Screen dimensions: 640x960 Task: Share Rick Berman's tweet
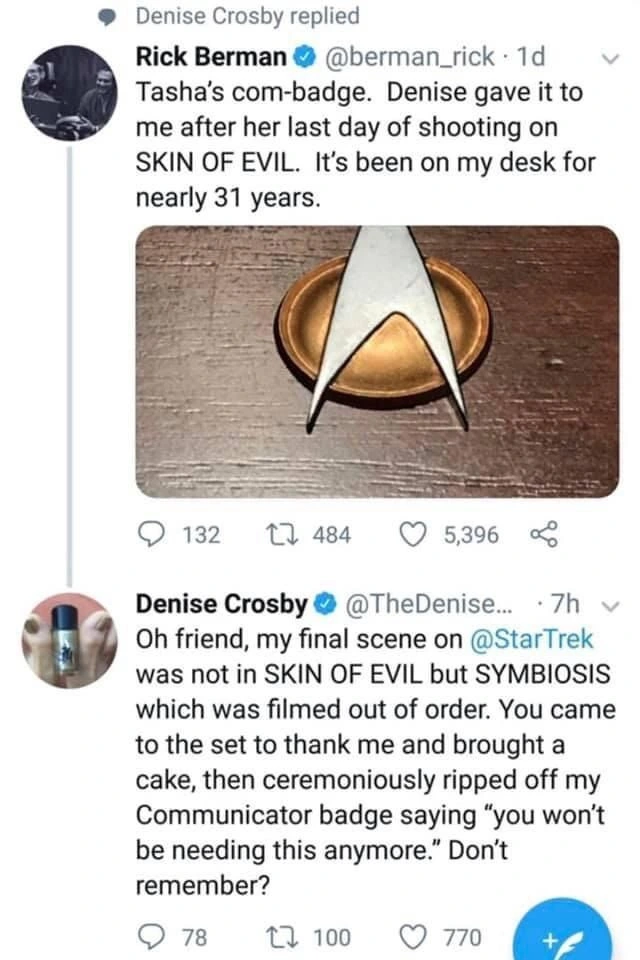(544, 535)
